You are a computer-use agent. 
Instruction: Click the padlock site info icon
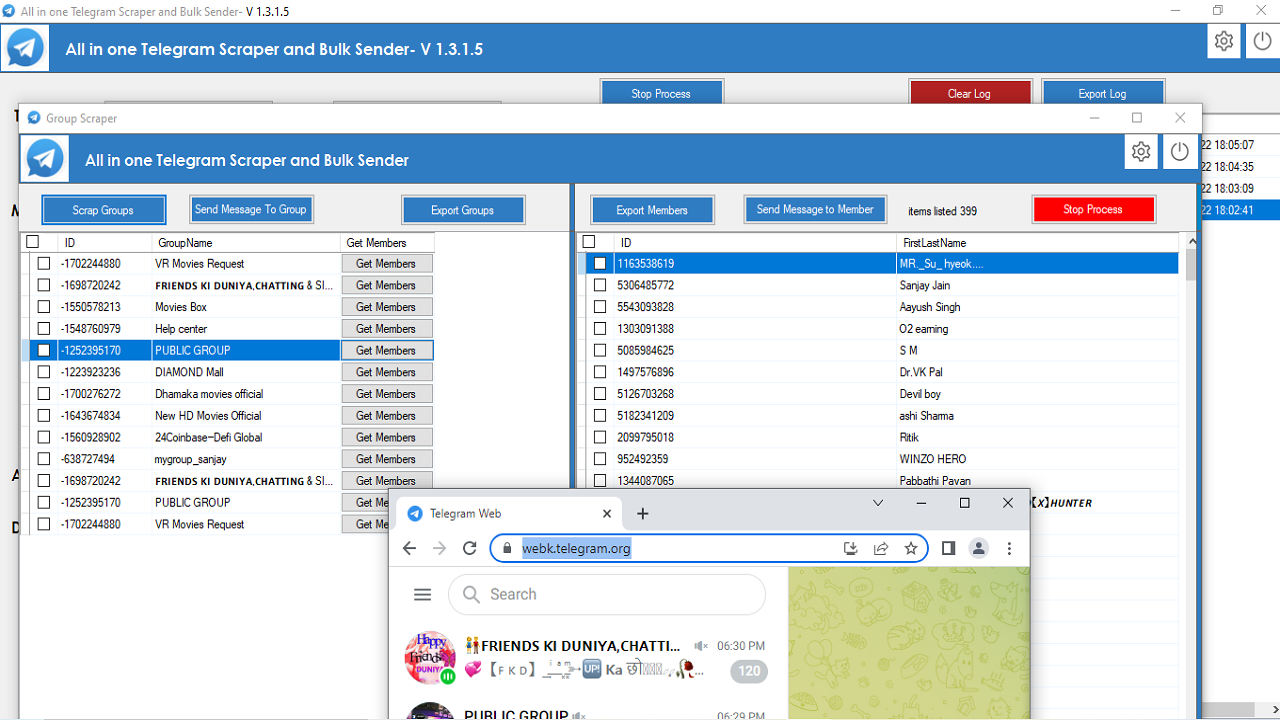(x=508, y=548)
